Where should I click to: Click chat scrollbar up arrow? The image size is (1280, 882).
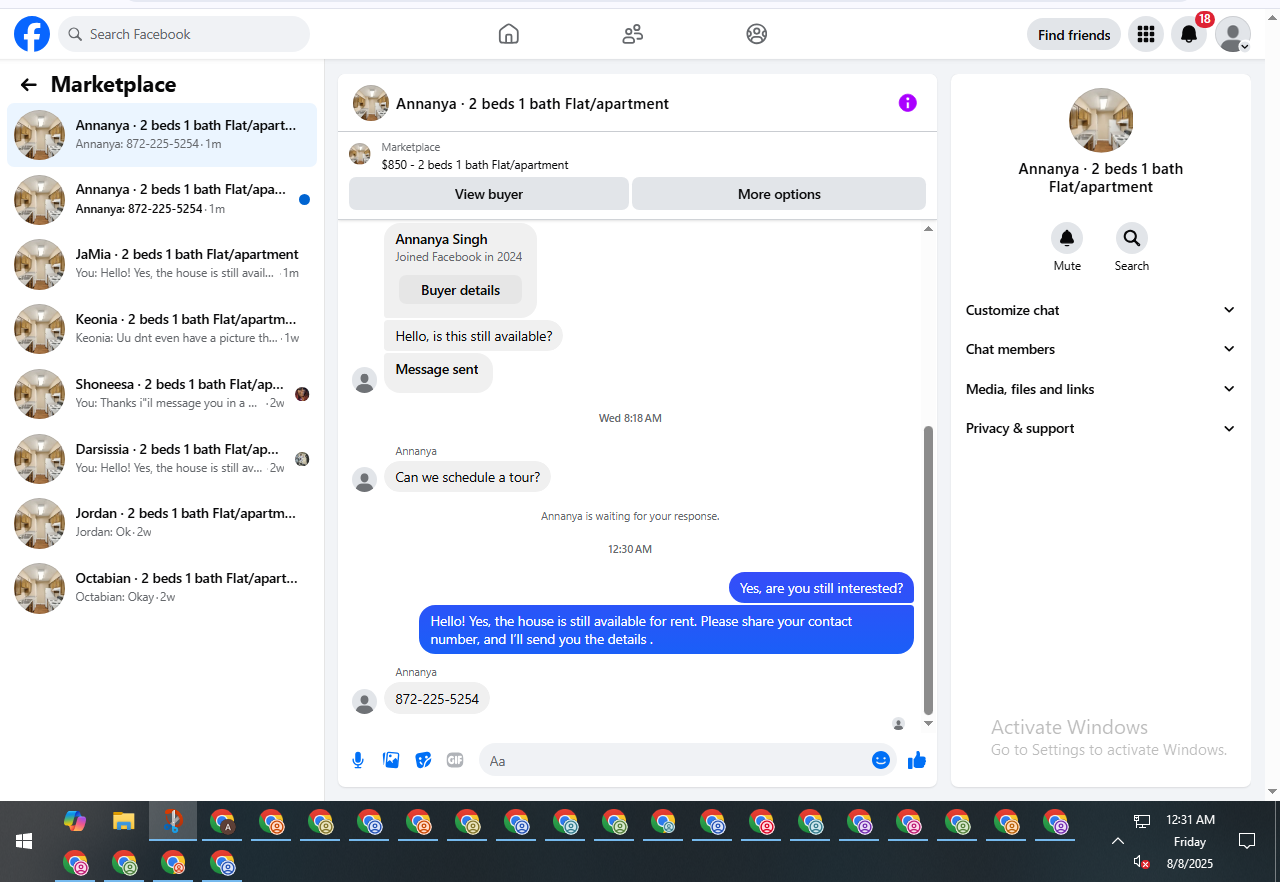pyautogui.click(x=928, y=229)
